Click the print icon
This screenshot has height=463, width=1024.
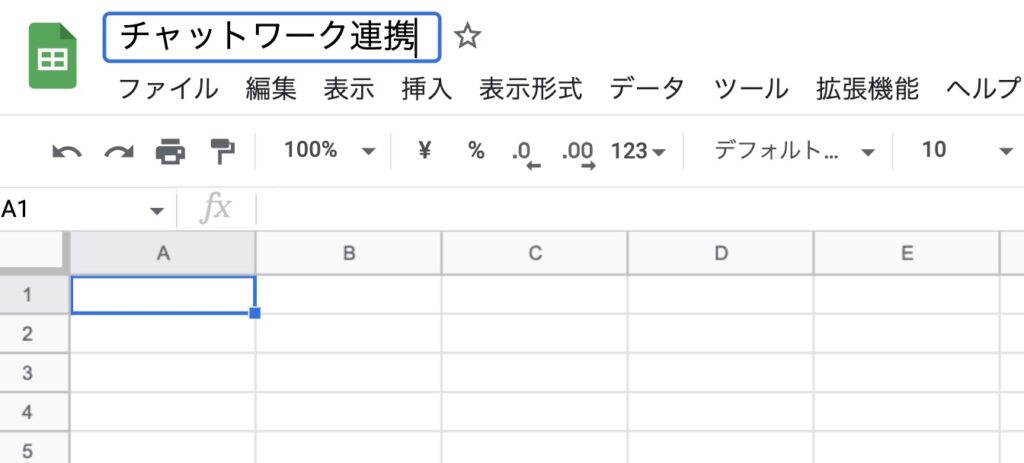(x=170, y=151)
